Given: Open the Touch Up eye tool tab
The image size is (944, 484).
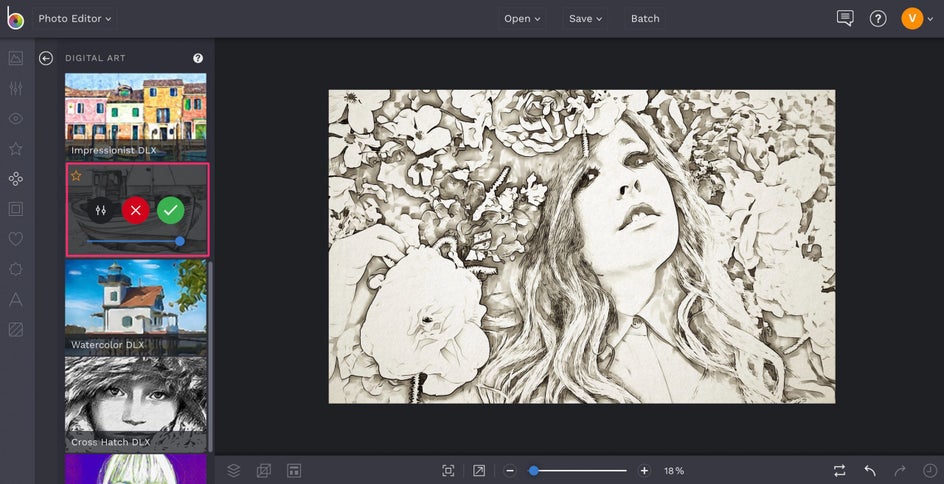Looking at the screenshot, I should [x=15, y=119].
